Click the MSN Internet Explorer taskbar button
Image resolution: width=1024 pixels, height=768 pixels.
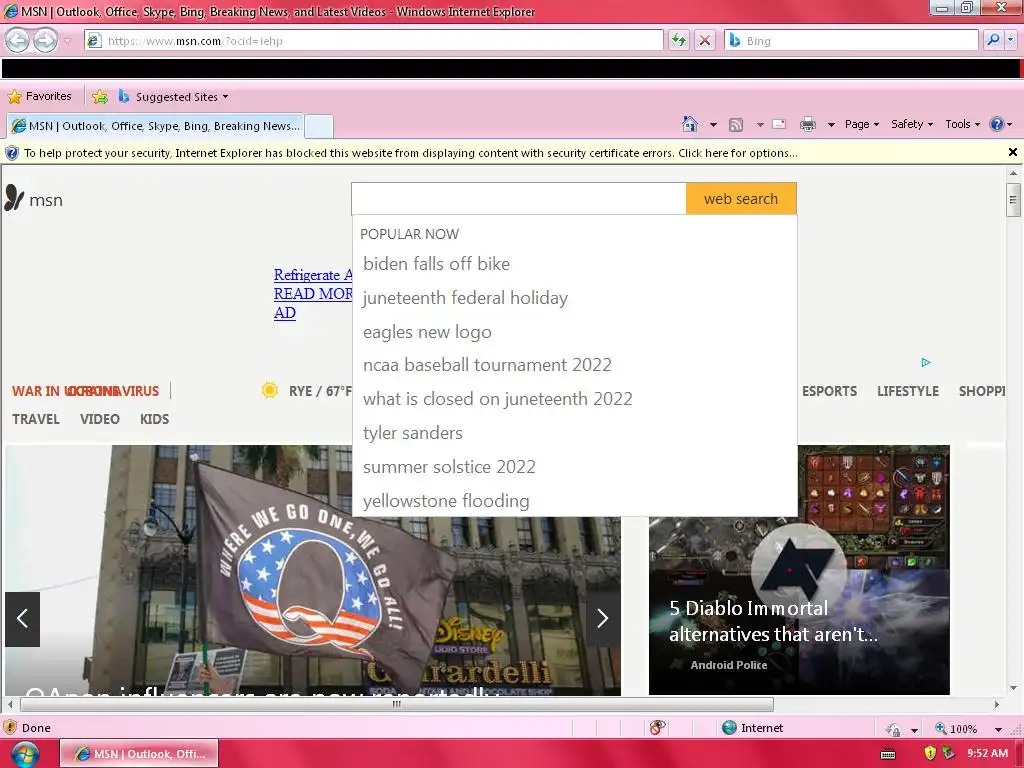(x=139, y=754)
